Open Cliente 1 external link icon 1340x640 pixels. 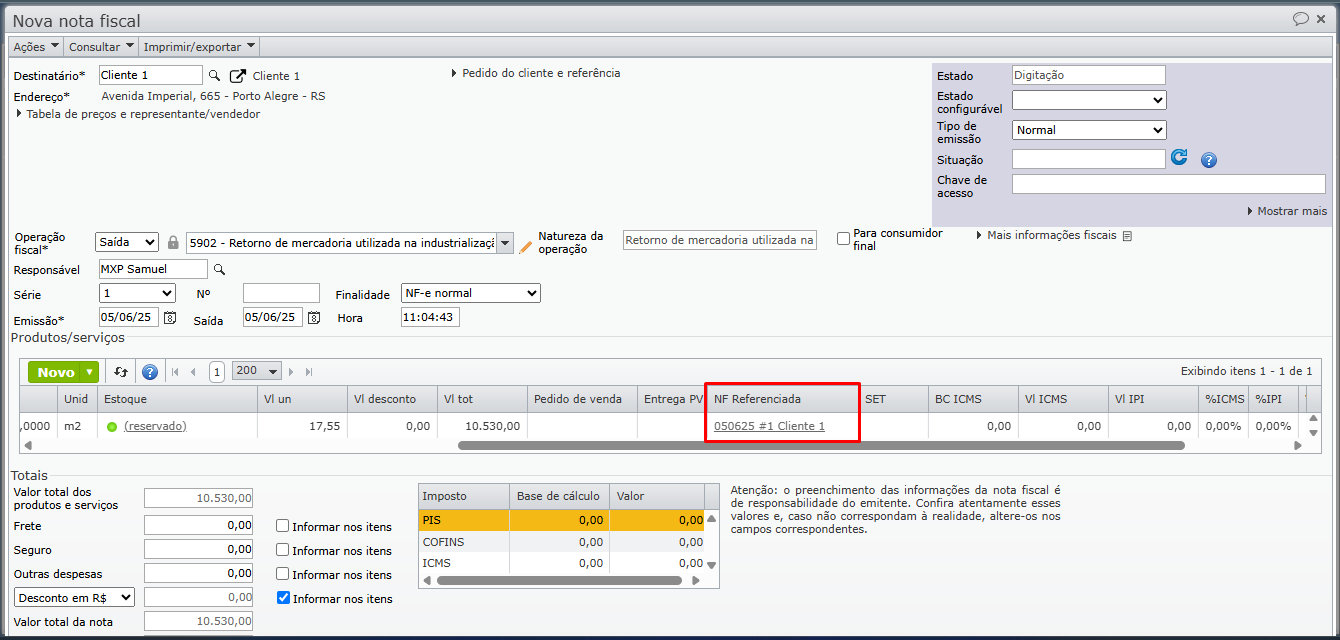click(238, 76)
